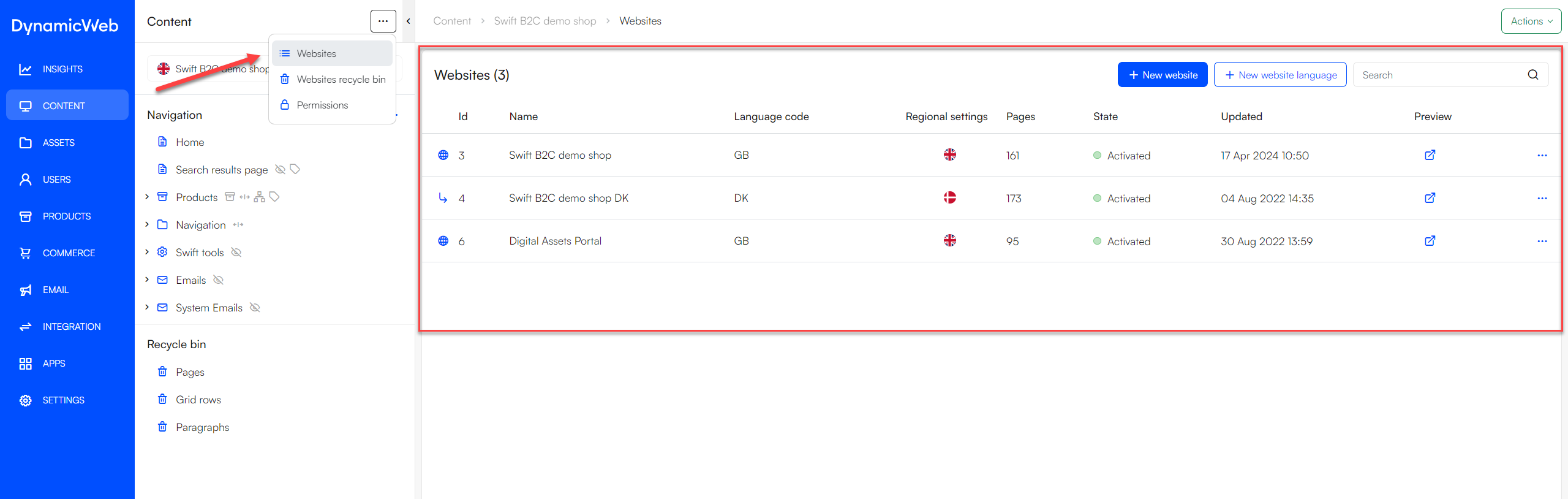Expand the System Emails node
The image size is (1568, 499).
point(147,307)
